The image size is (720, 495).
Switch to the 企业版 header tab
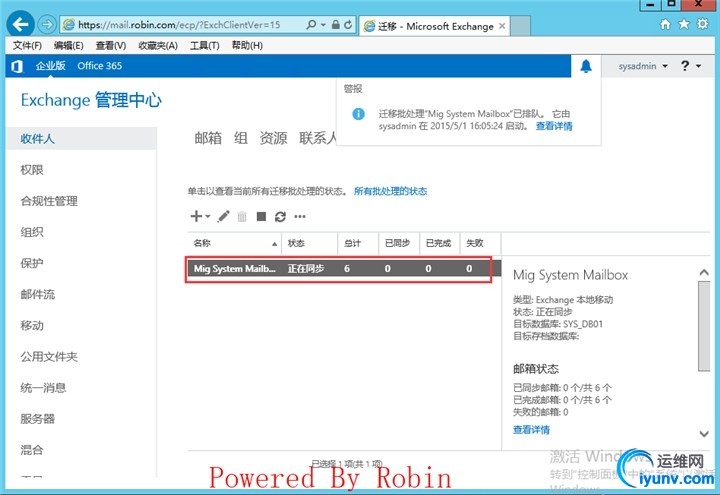(x=51, y=66)
